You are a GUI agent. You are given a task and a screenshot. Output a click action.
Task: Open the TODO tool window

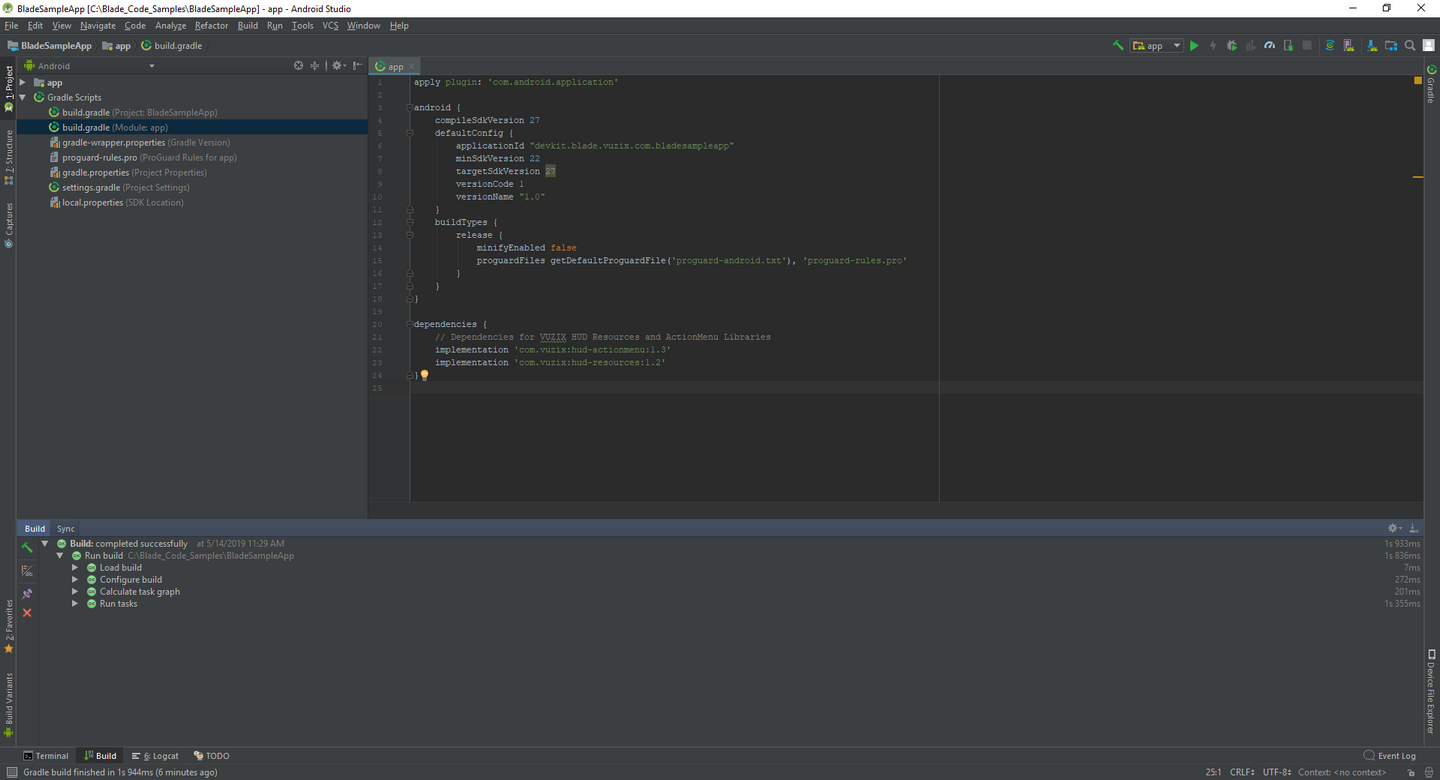(212, 756)
